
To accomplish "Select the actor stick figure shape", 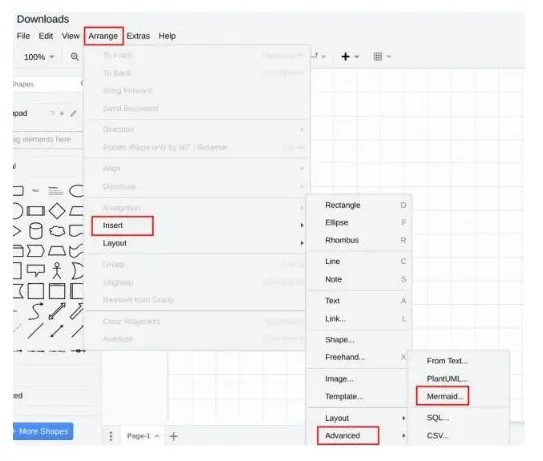I will tap(57, 271).
